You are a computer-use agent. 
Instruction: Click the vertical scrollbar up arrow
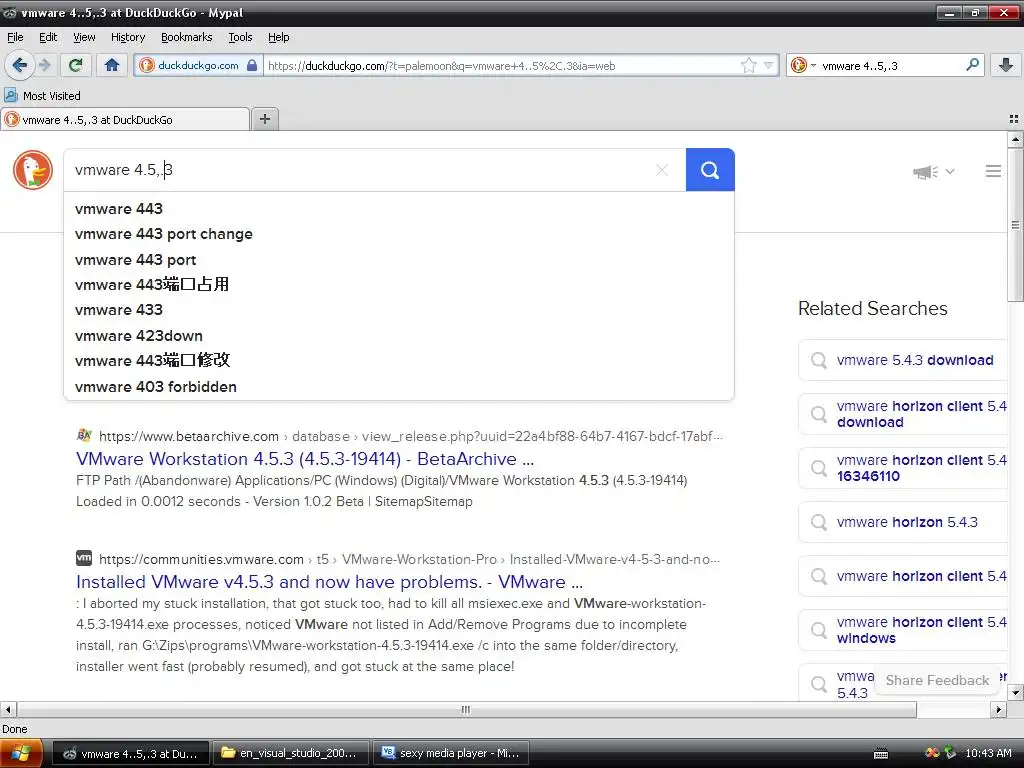[1015, 138]
